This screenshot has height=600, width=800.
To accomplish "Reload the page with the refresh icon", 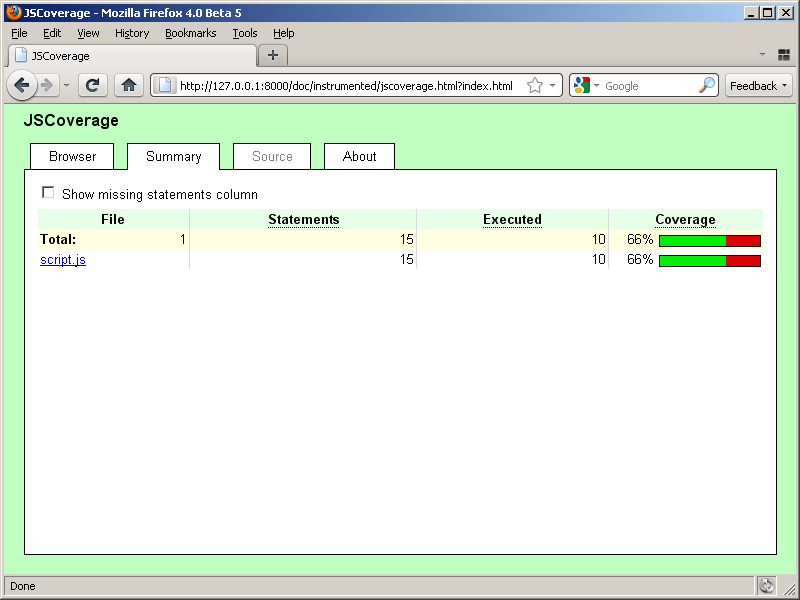I will [x=92, y=85].
